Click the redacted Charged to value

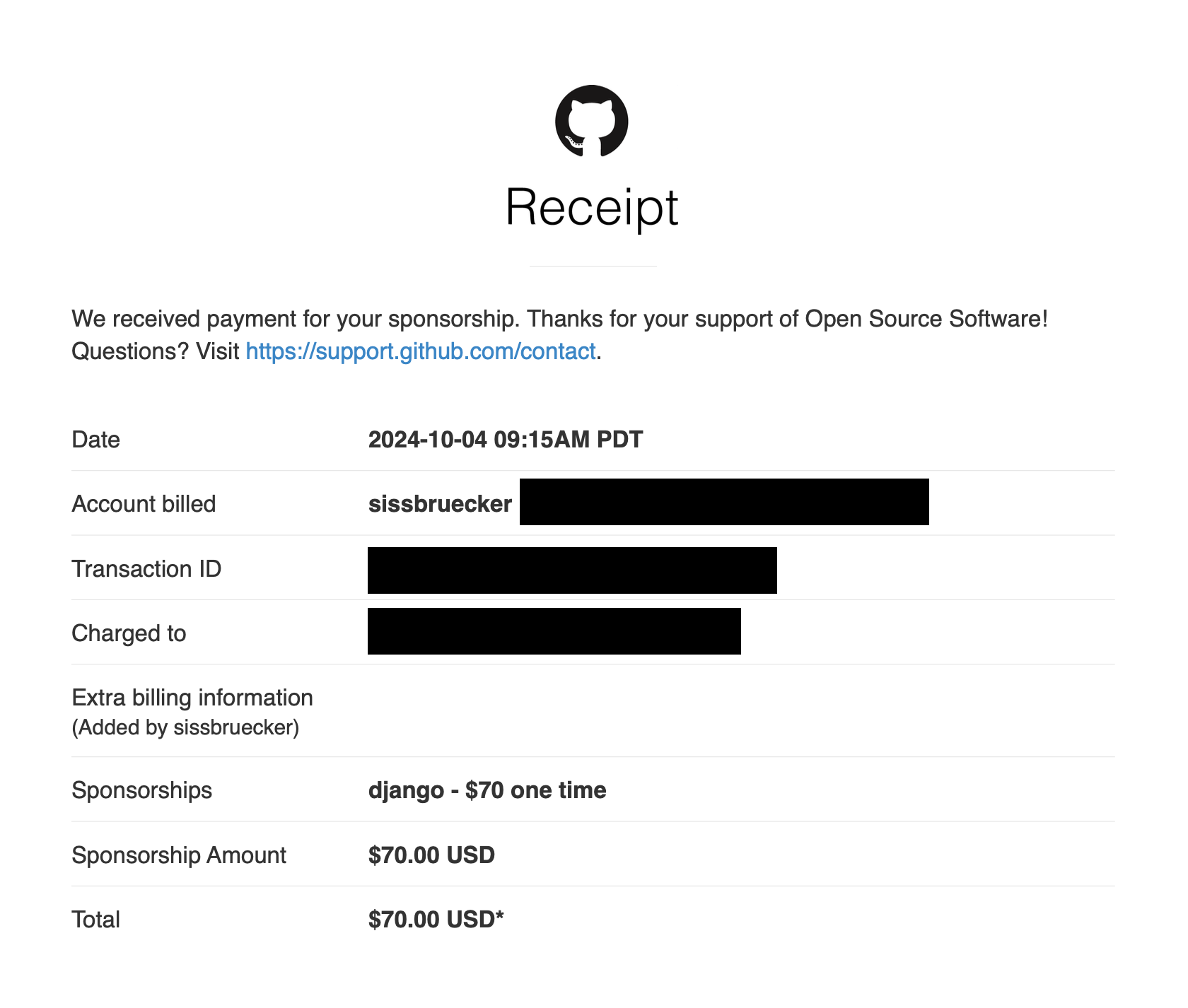(554, 631)
